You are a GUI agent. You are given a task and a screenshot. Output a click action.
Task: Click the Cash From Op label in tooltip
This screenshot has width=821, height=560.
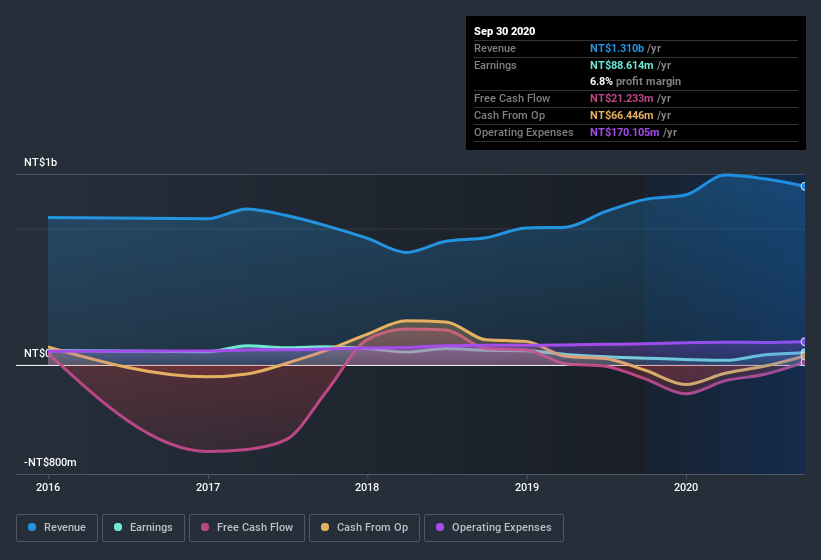click(509, 115)
